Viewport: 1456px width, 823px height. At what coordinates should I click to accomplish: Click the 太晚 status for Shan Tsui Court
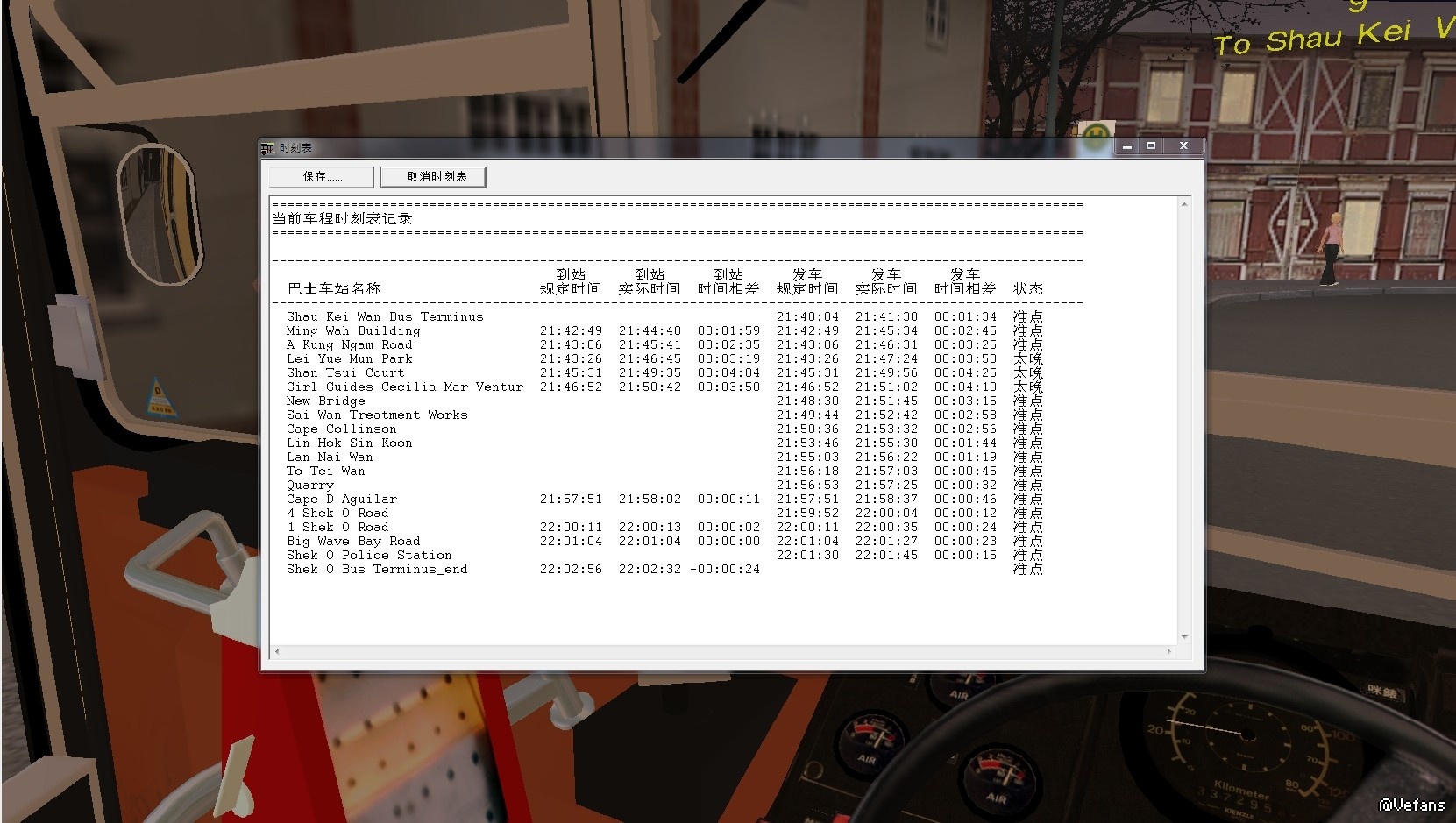point(1028,372)
